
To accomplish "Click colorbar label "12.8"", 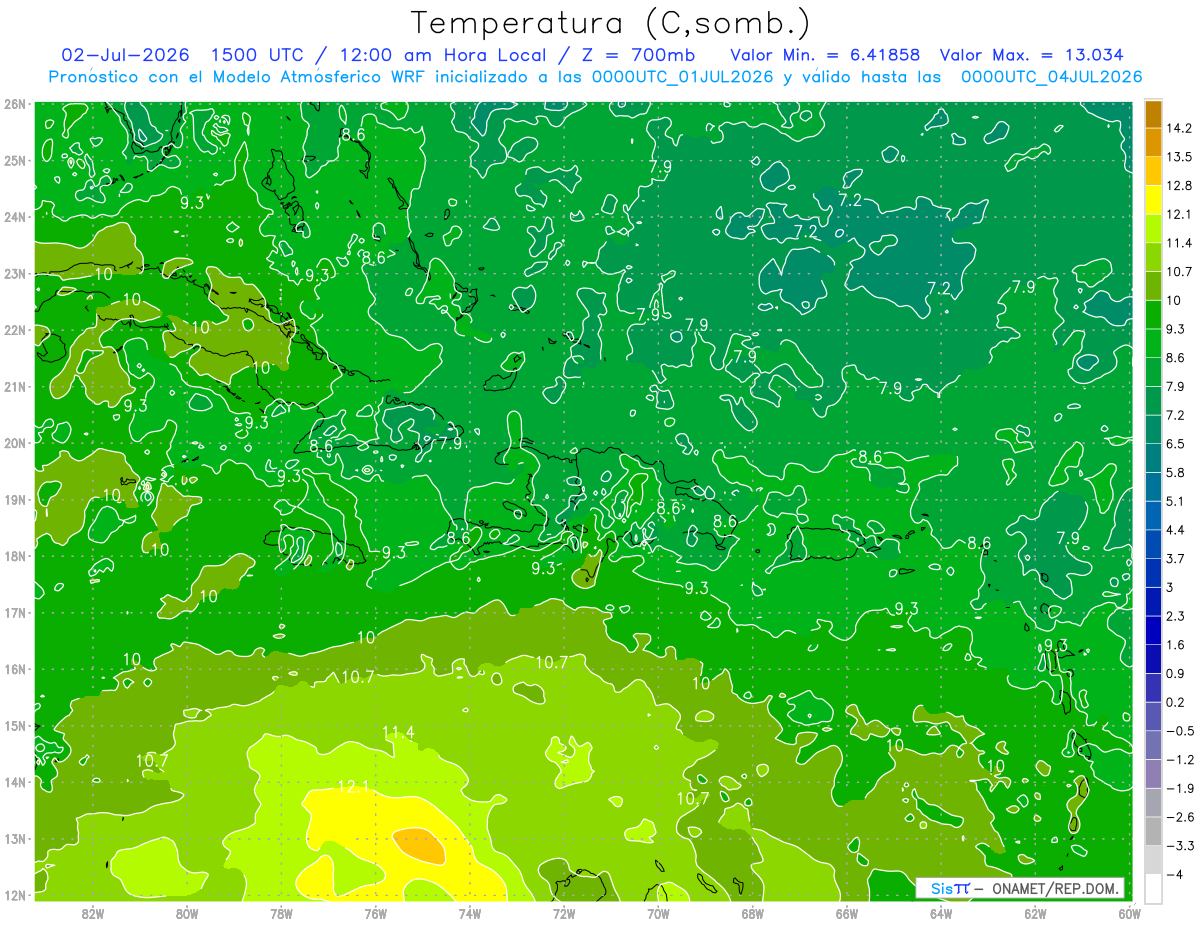I will [1179, 185].
